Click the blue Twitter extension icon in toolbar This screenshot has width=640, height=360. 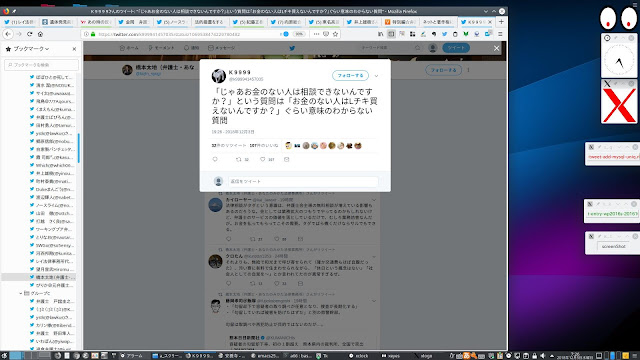444,34
